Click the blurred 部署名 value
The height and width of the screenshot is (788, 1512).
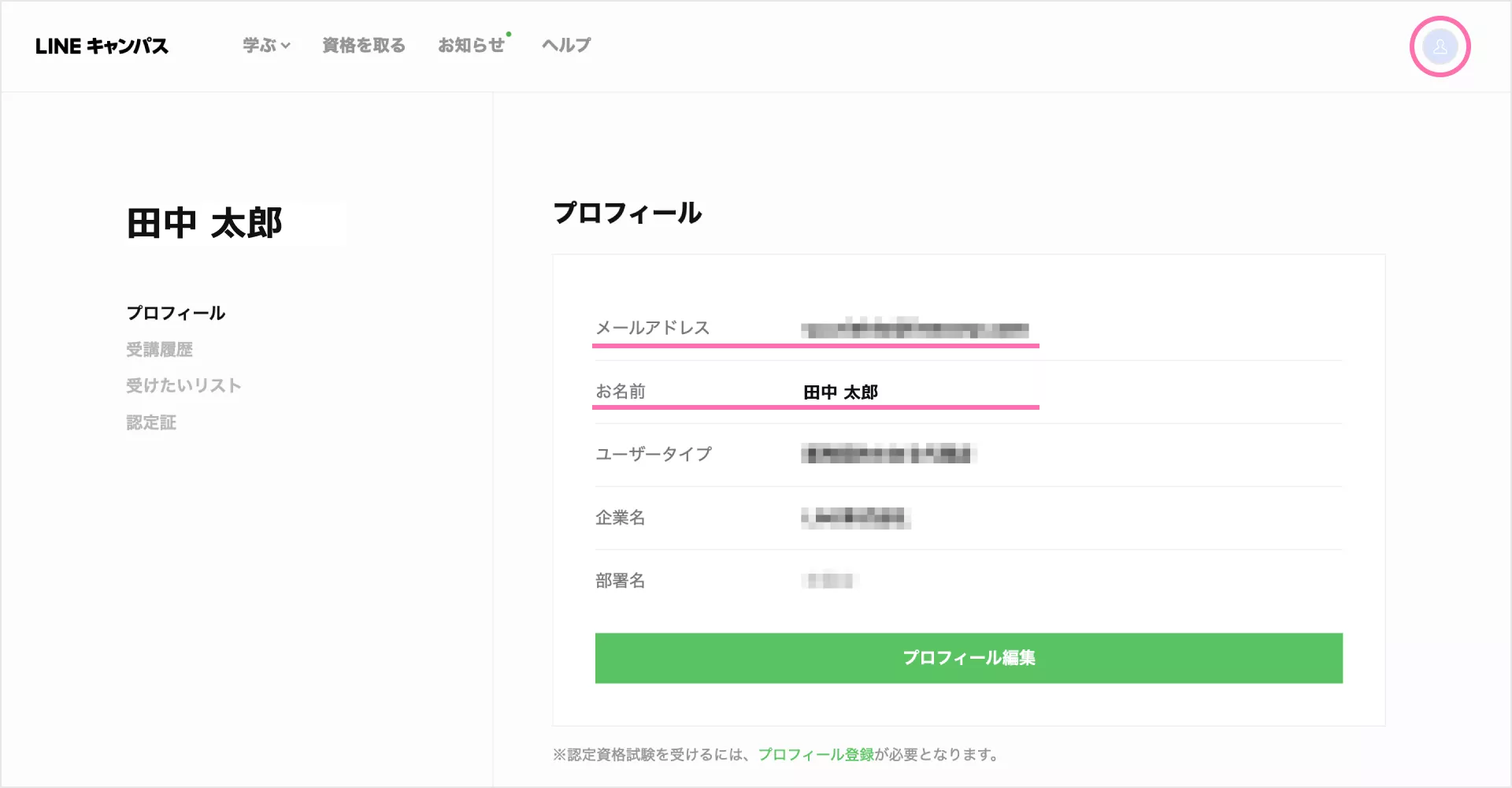coord(828,581)
